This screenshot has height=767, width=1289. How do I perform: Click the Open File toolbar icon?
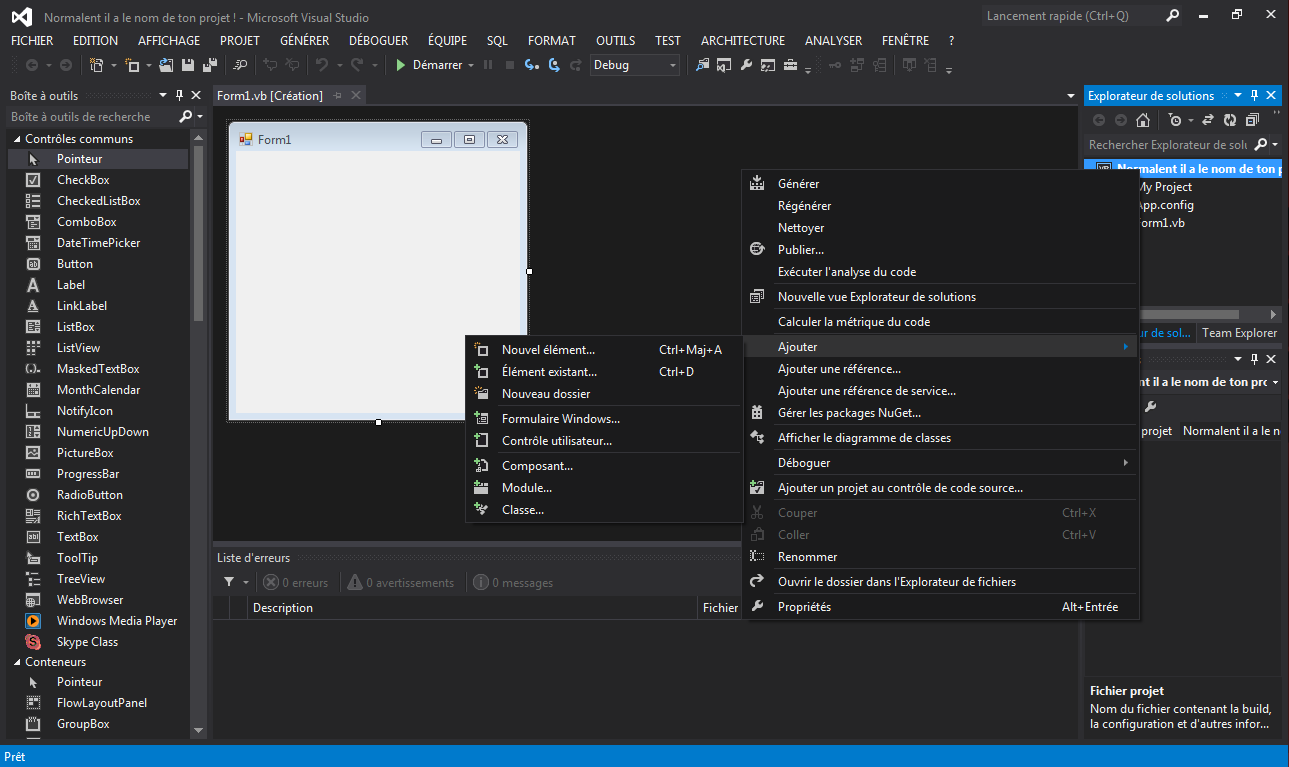[x=166, y=65]
